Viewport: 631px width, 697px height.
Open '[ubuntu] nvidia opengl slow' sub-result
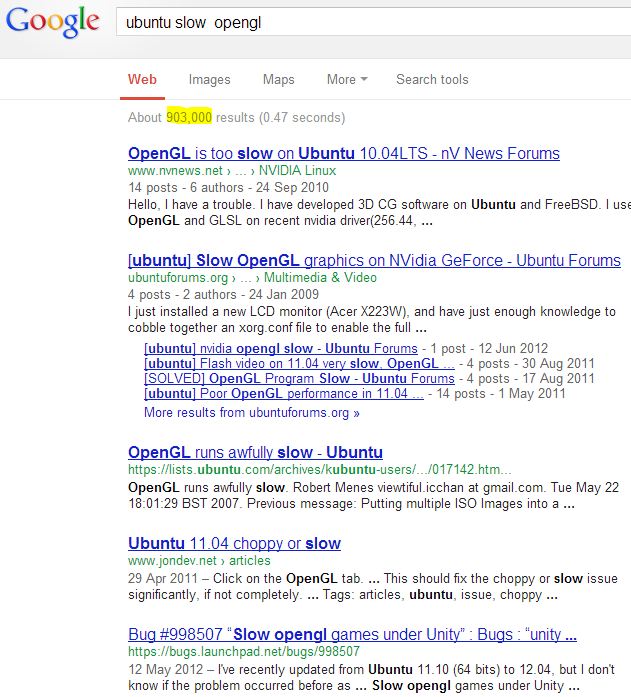coord(281,348)
